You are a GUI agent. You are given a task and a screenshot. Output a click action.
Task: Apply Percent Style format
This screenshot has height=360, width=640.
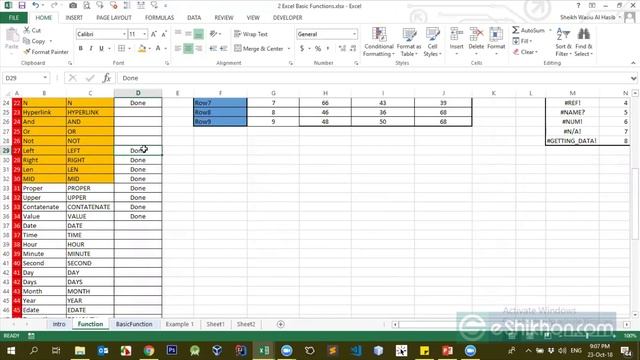click(x=318, y=49)
